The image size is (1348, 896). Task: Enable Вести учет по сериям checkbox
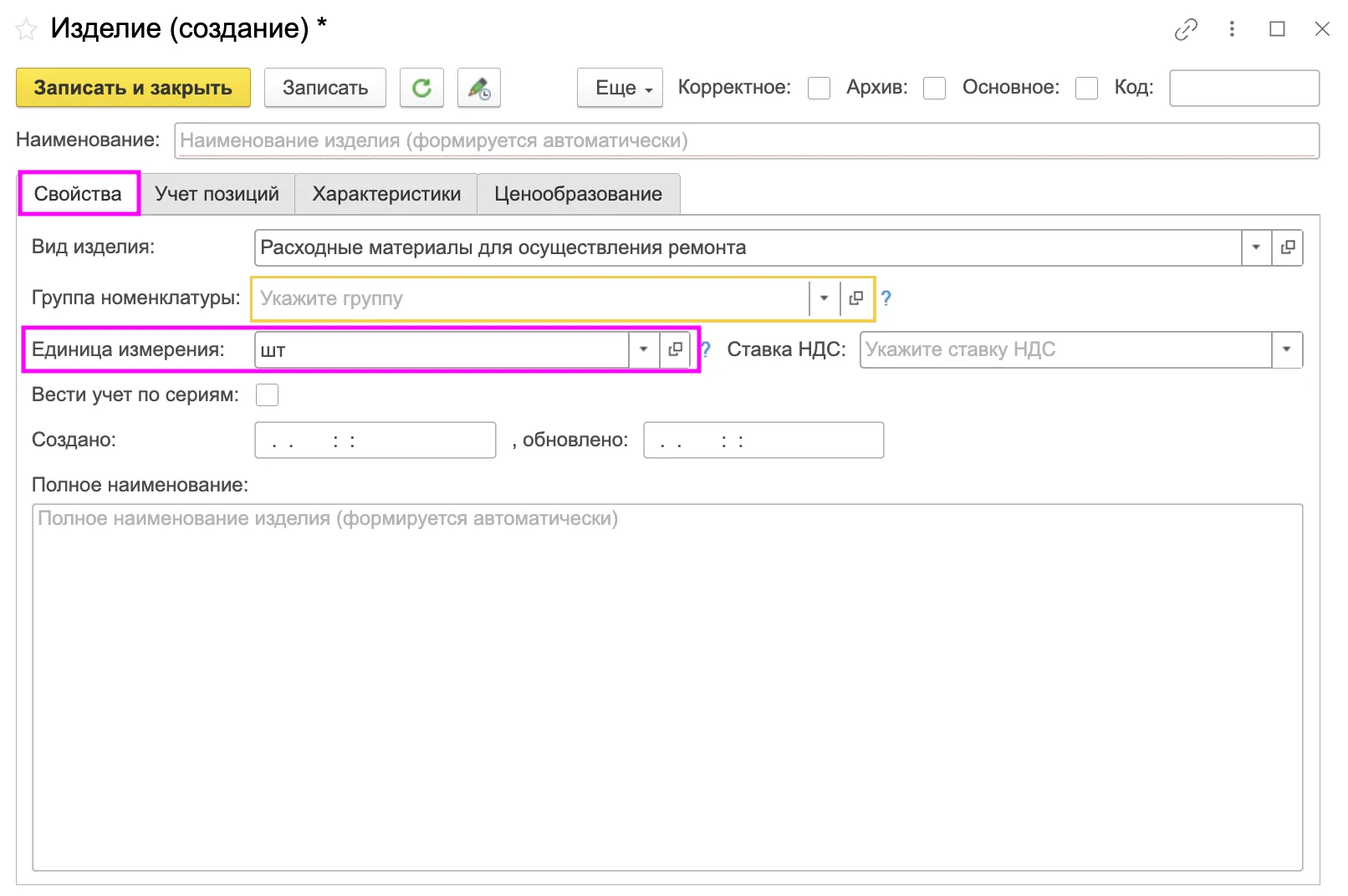pyautogui.click(x=268, y=395)
